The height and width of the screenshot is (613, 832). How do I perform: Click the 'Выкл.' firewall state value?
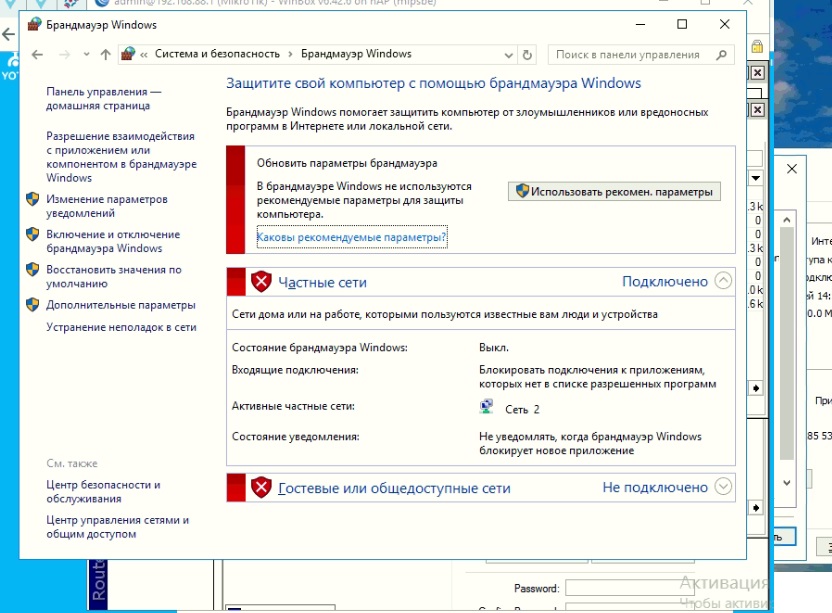coord(494,348)
